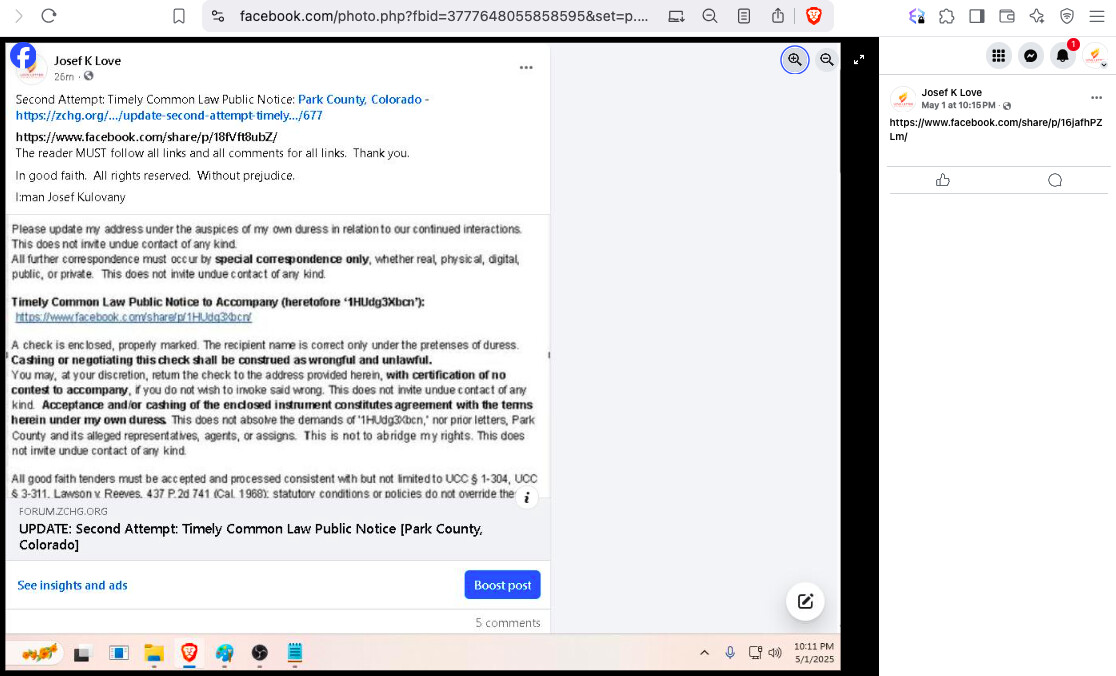Click the 1HUdg3Xbcn share link in the letter
Screen dimensions: 1116x676
tap(134, 317)
